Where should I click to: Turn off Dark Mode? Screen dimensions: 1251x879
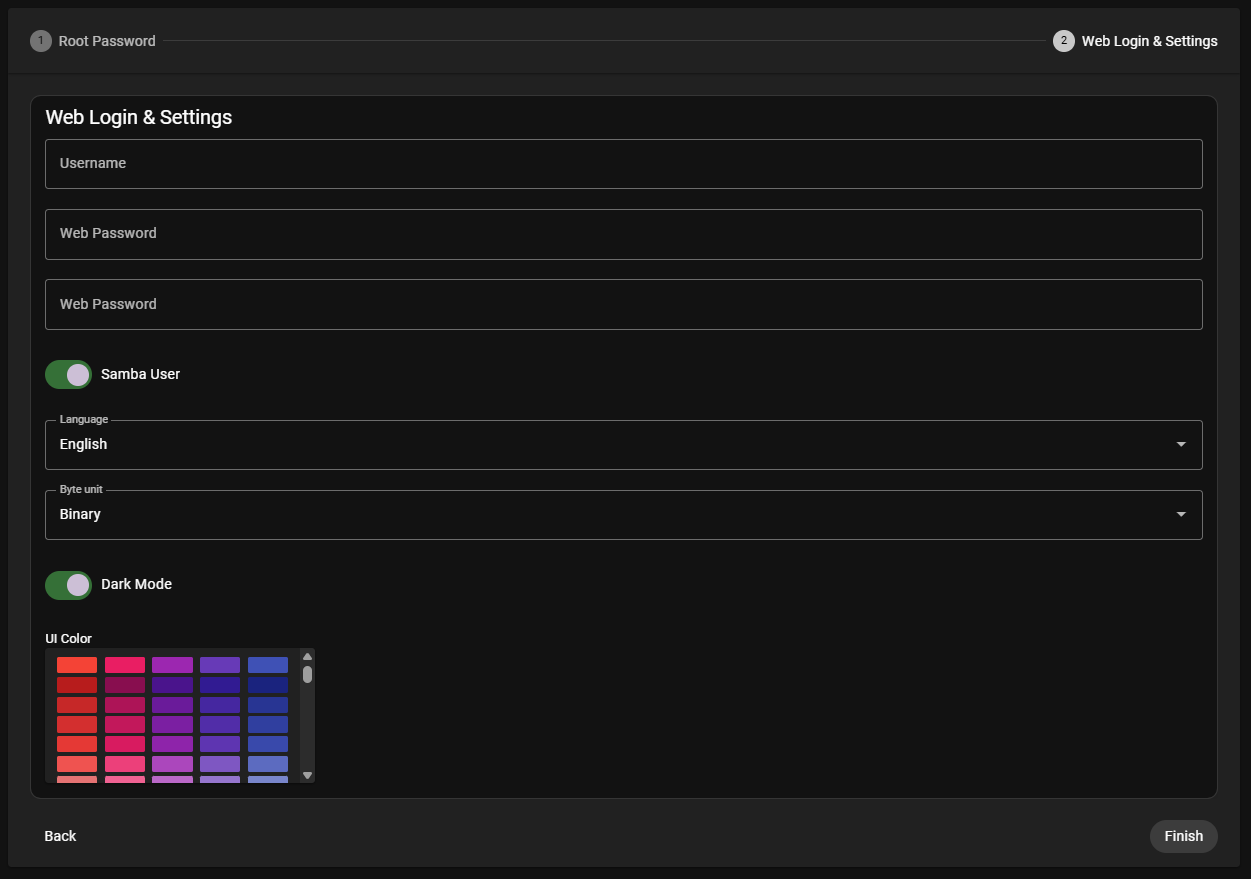[68, 585]
